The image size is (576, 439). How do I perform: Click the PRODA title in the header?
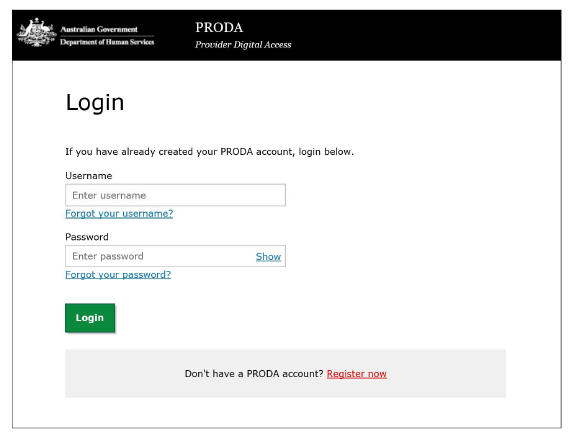(219, 28)
